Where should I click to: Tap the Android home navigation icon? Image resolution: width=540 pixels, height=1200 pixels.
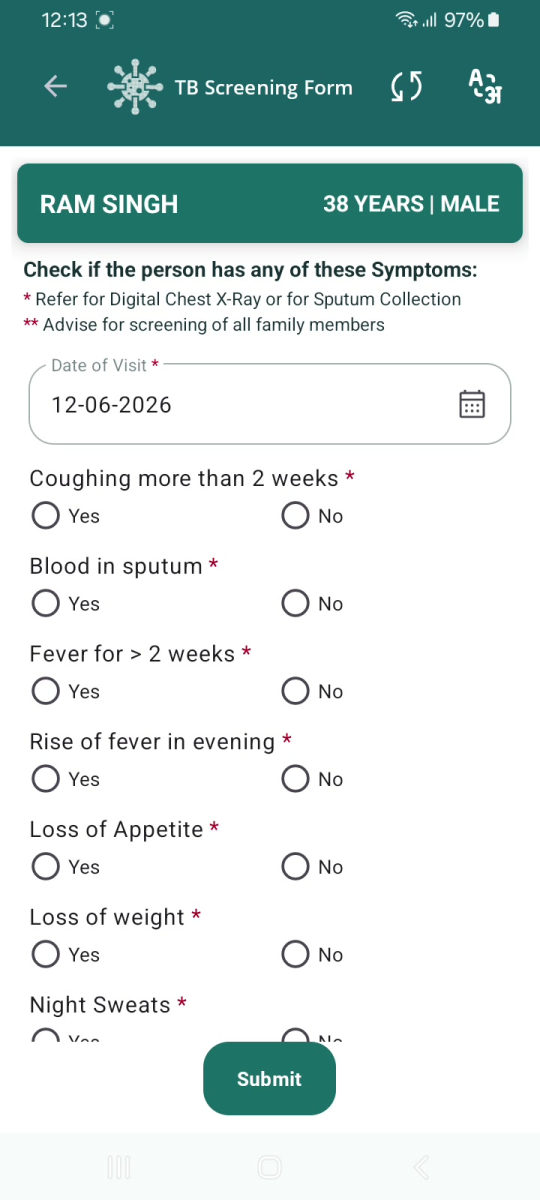coord(269,1167)
